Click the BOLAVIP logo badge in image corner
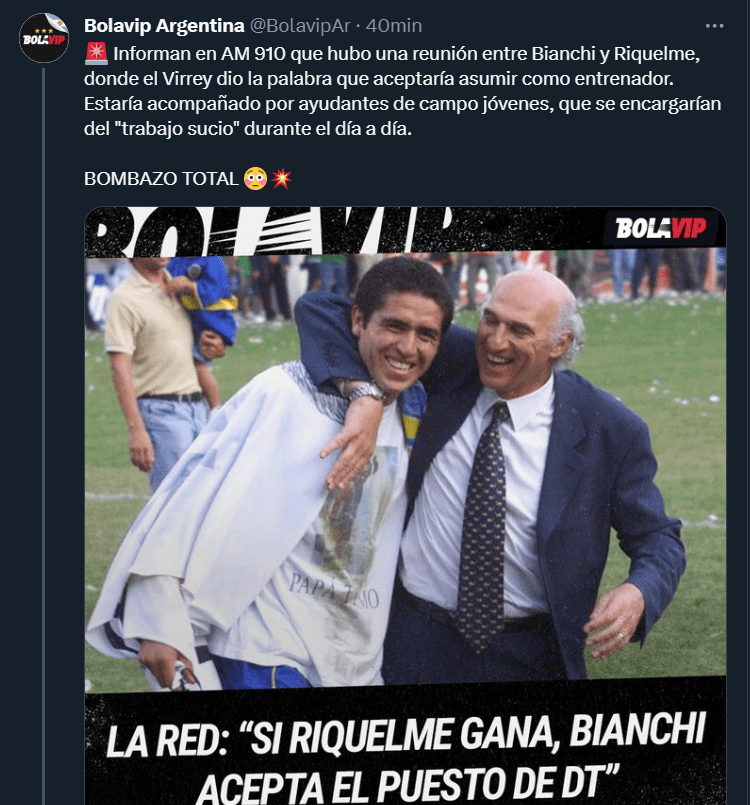The image size is (750, 805). 661,228
